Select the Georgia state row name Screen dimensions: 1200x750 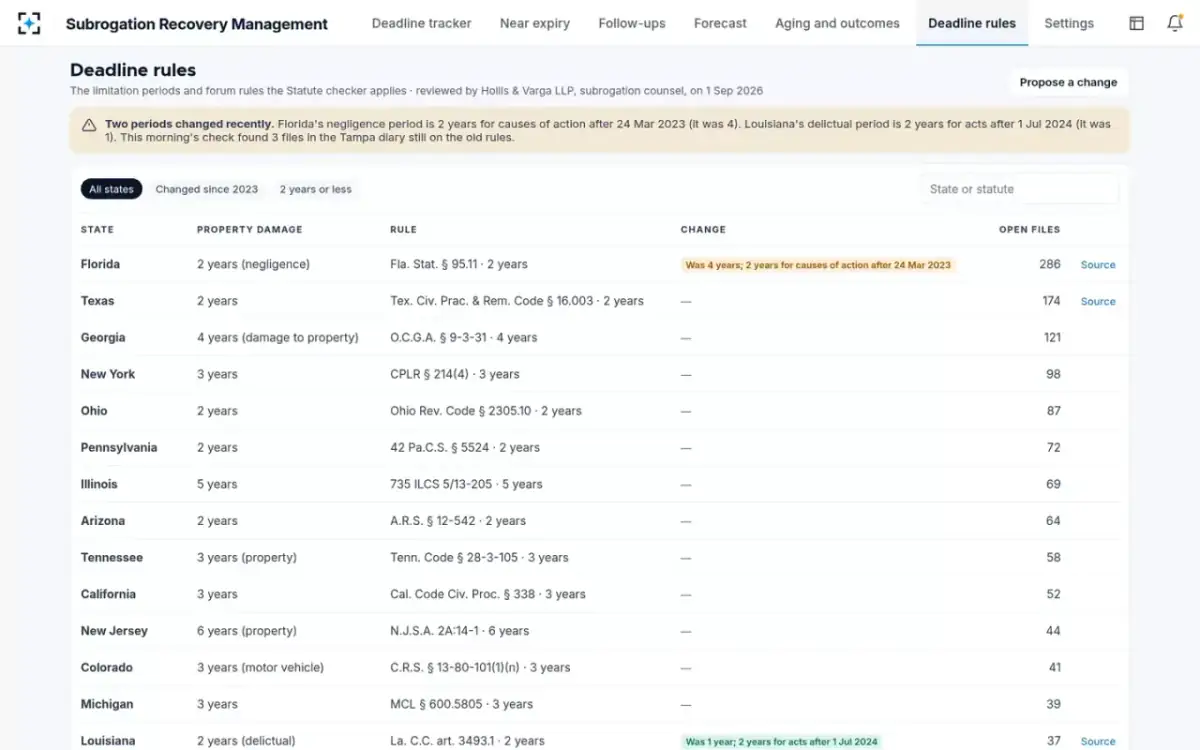(x=103, y=337)
